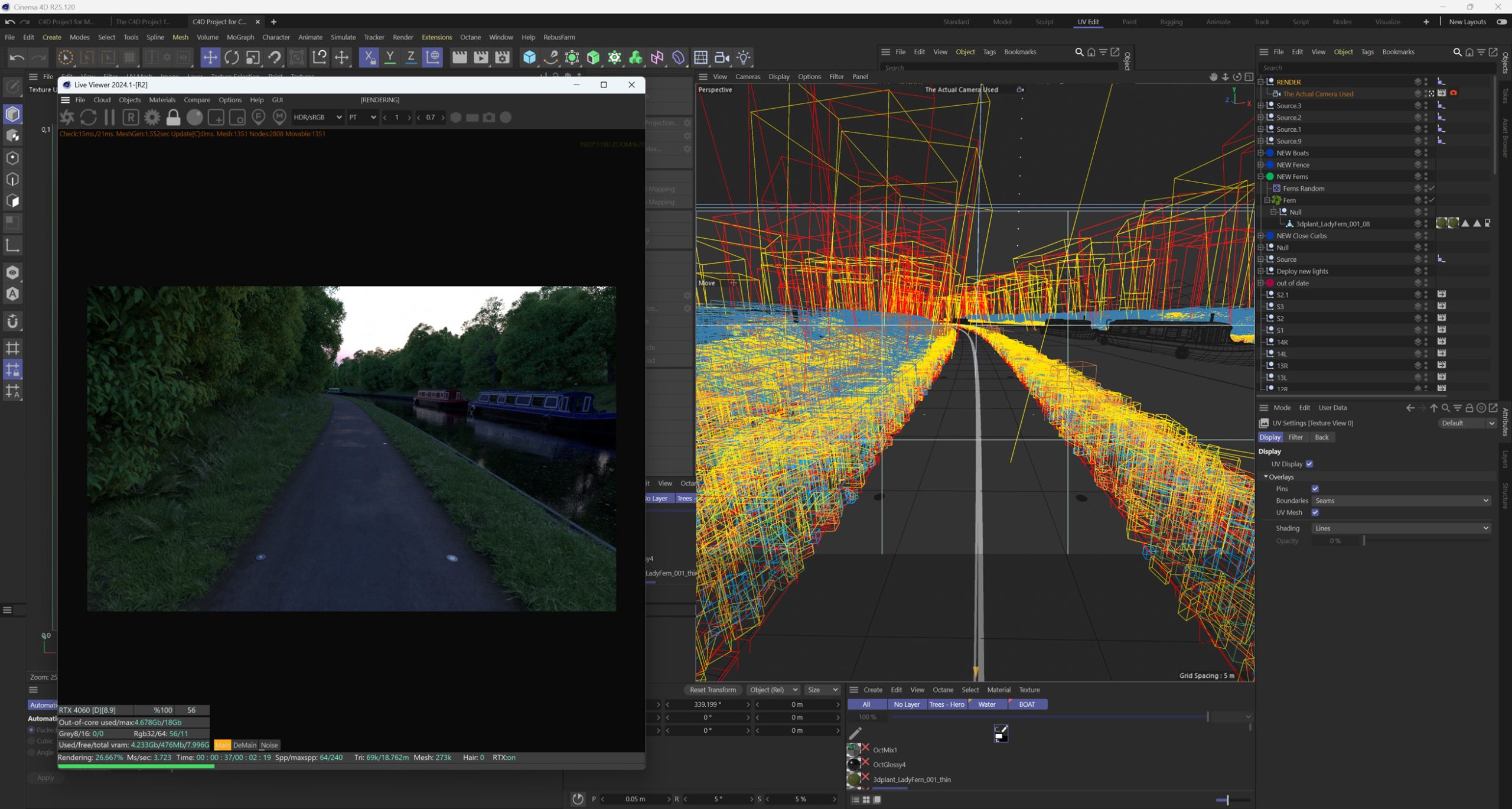Open Live Viewer render settings gear
This screenshot has width=1512, height=809.
[152, 117]
